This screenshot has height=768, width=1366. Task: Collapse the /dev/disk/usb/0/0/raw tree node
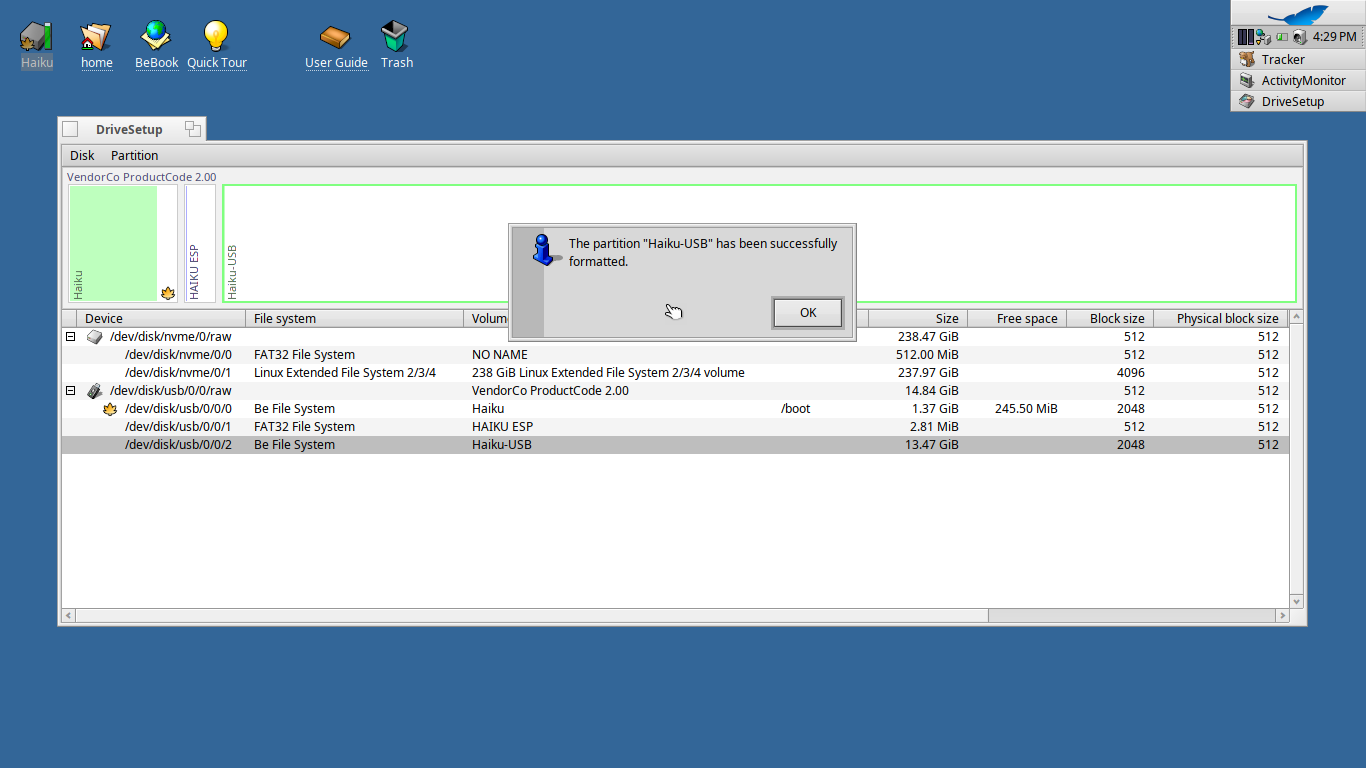(x=71, y=391)
